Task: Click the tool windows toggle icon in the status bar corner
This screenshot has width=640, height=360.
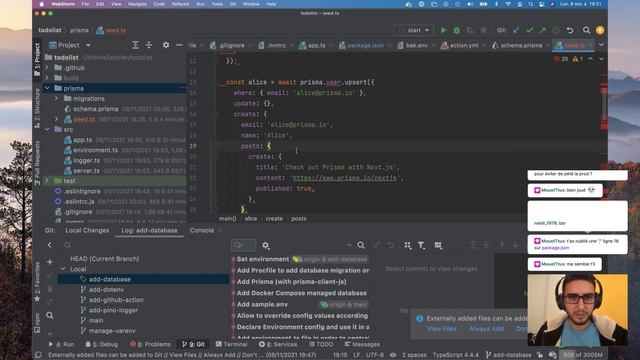Action: (38, 355)
